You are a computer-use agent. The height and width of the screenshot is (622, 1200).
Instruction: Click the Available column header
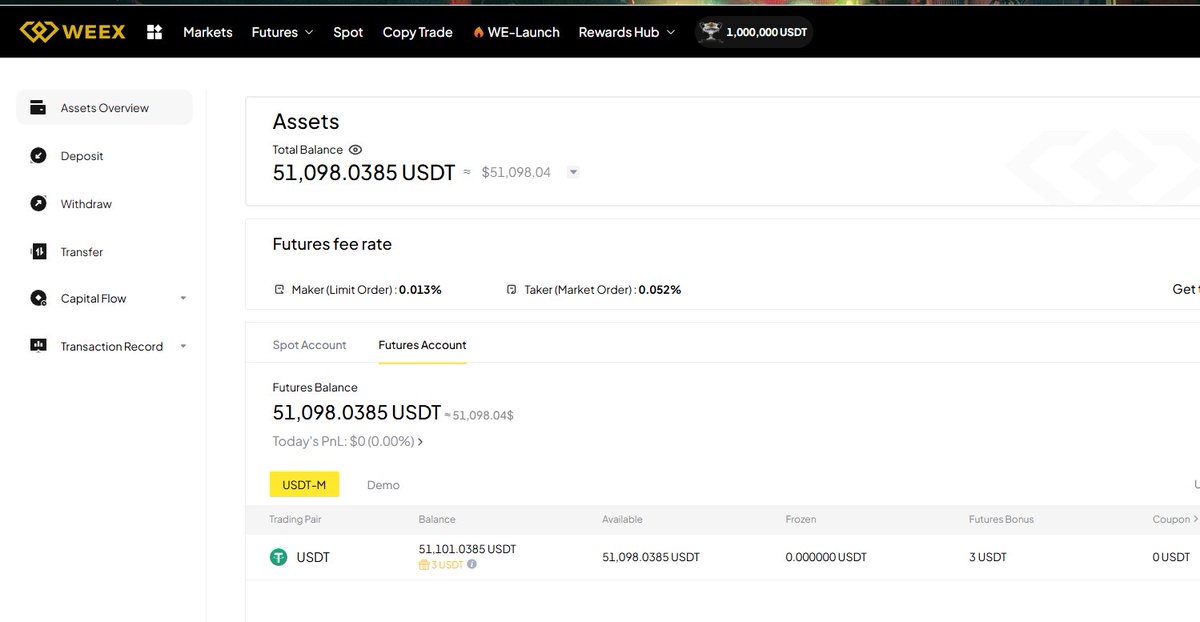point(622,520)
